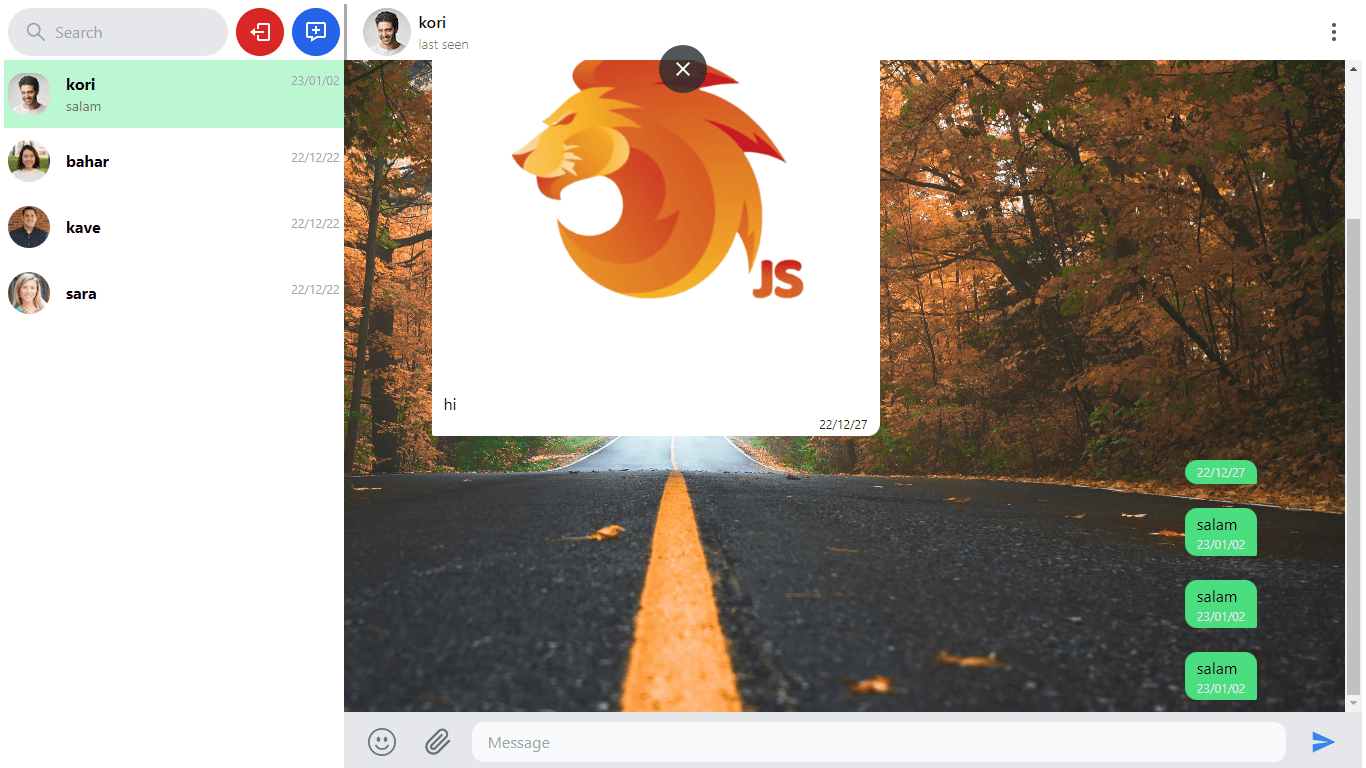Click the 'hi' caption text
Viewport: 1366px width, 768px height.
[450, 404]
